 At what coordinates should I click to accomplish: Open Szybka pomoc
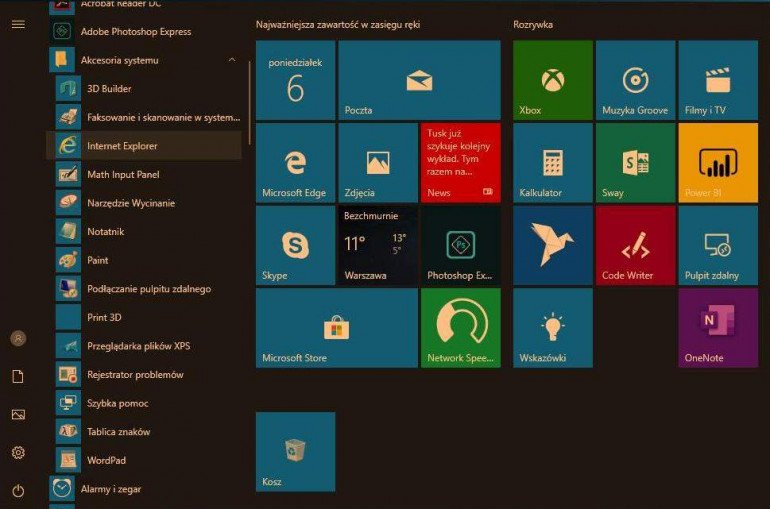tap(145, 403)
